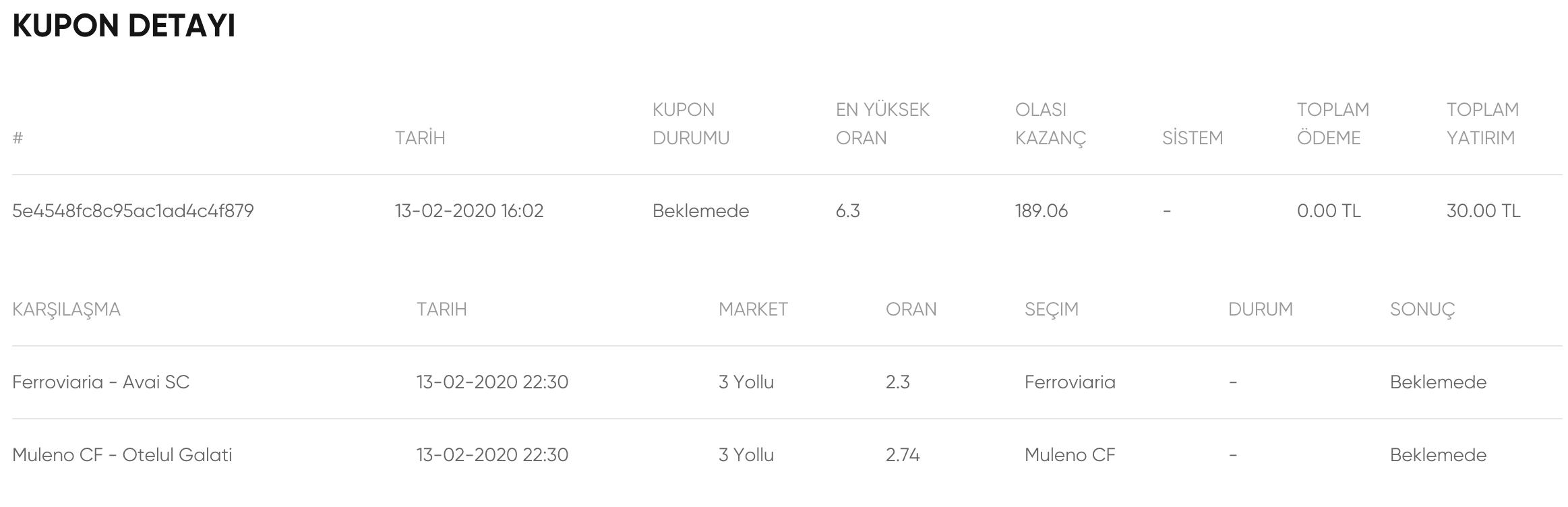Click the 2.74 odds value for Muleno CF
Screen dimensions: 1568x507
[x=903, y=455]
